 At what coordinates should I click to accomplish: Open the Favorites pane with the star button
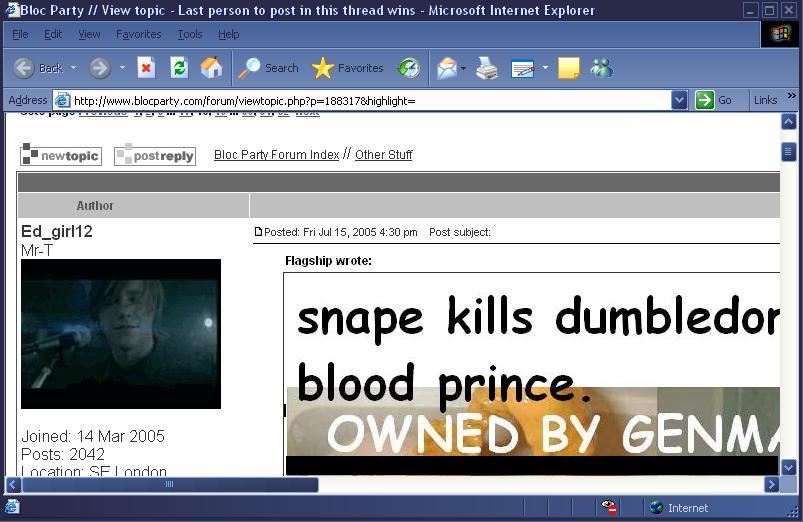[x=348, y=68]
